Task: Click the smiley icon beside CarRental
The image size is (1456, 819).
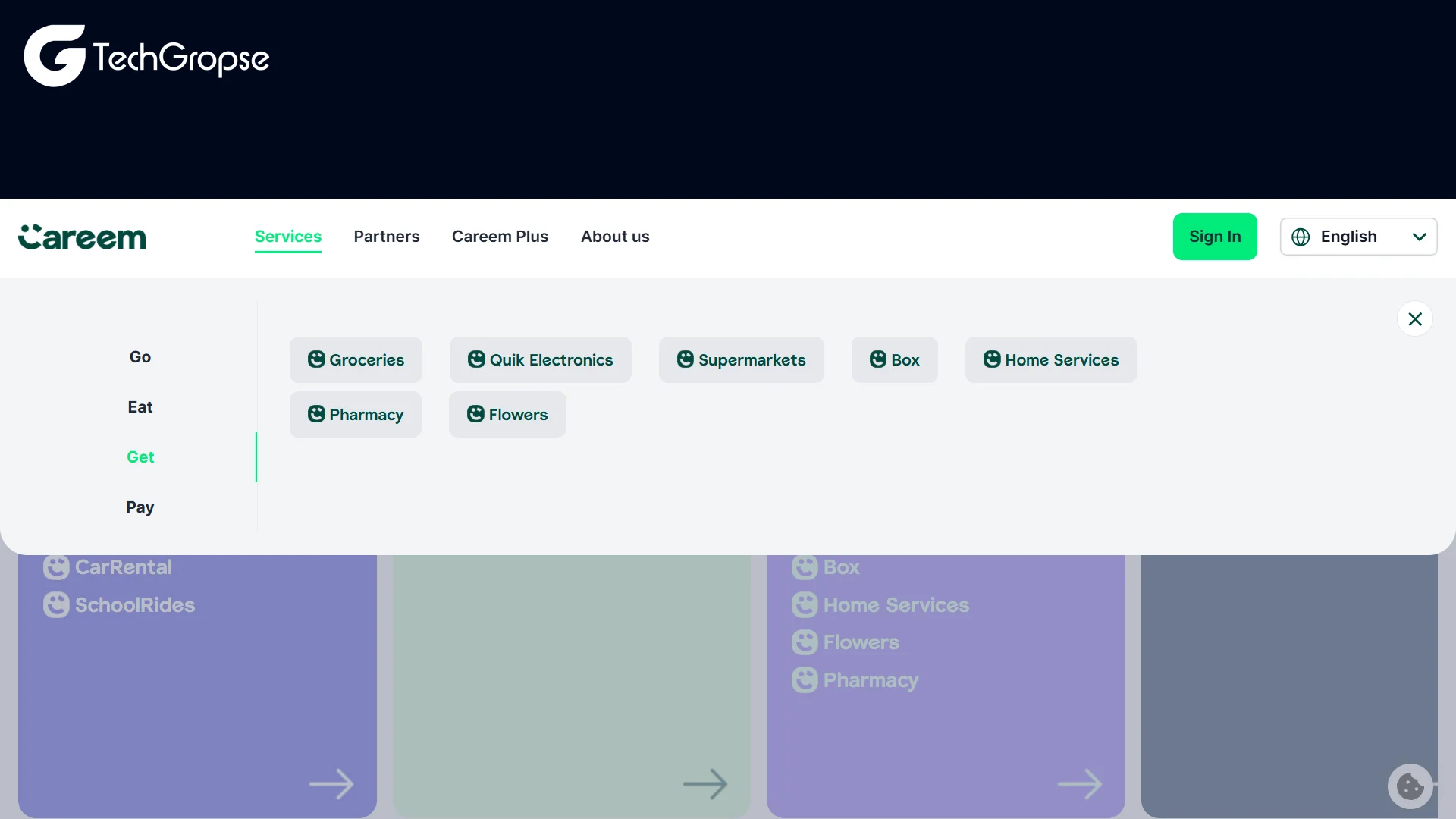Action: [x=56, y=567]
